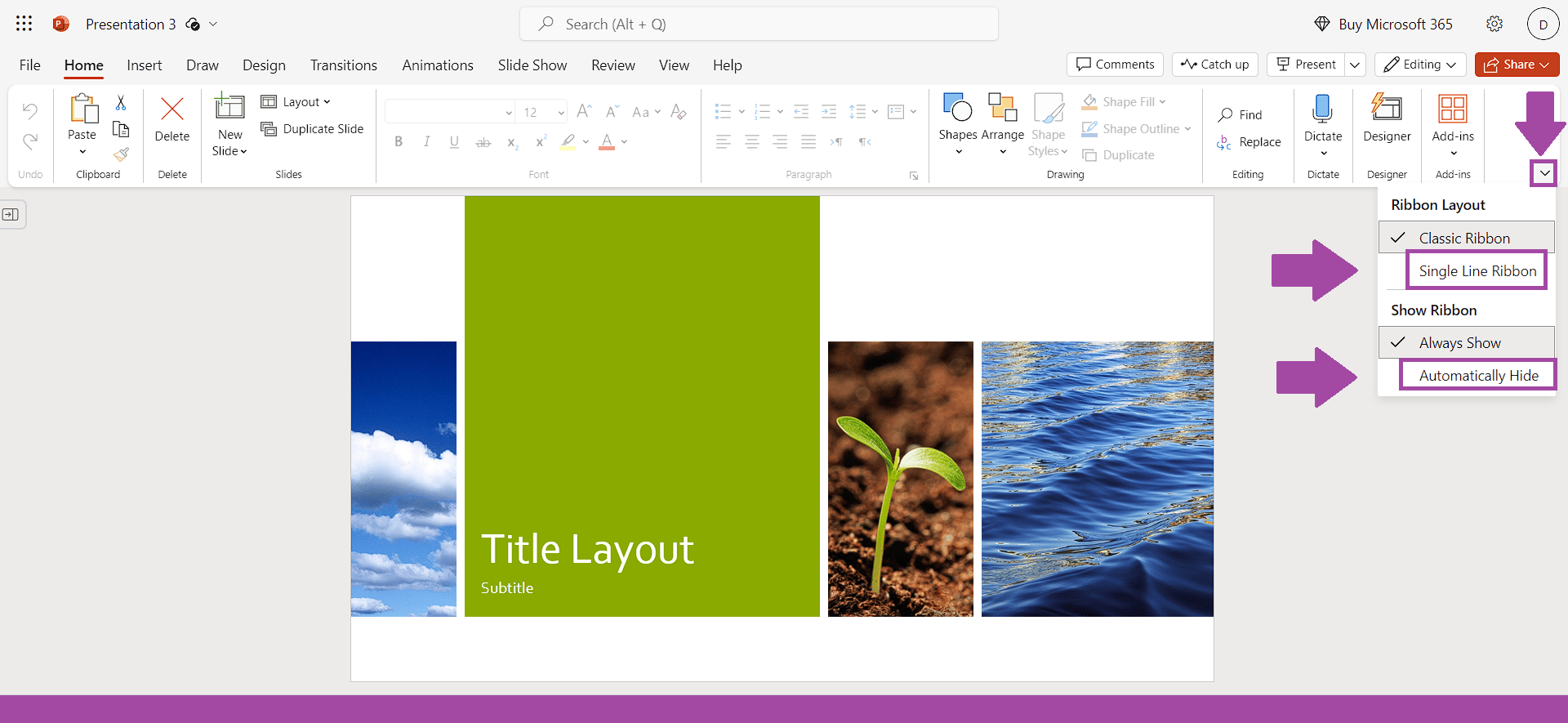This screenshot has height=723, width=1568.
Task: Open the Editing mode dropdown
Action: (x=1420, y=65)
